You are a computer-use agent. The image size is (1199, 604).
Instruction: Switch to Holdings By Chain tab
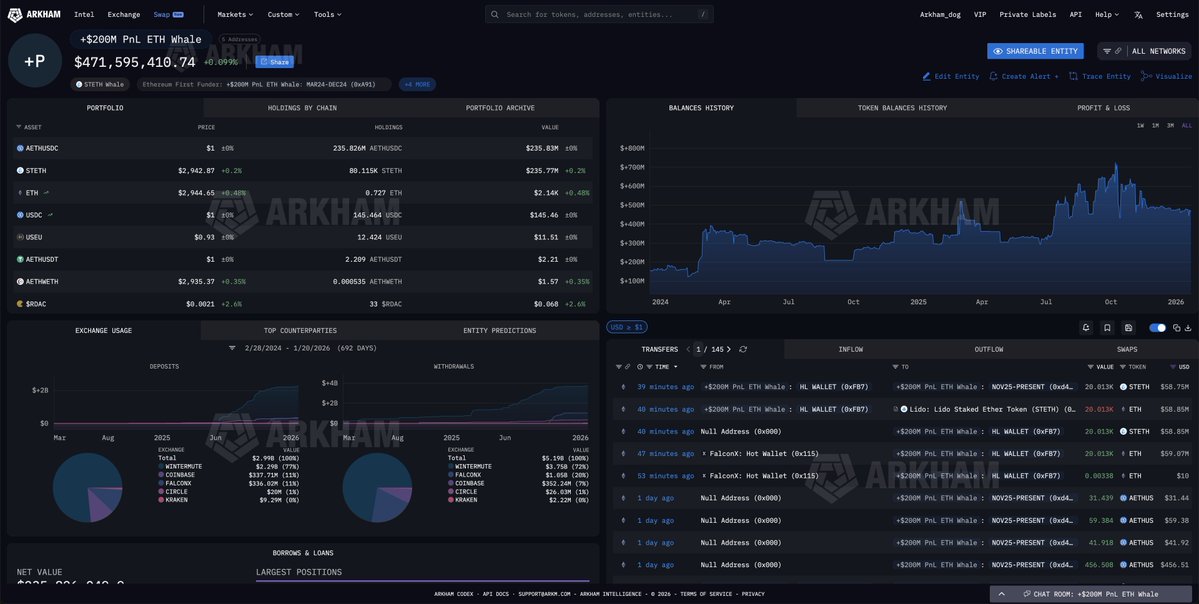click(302, 108)
